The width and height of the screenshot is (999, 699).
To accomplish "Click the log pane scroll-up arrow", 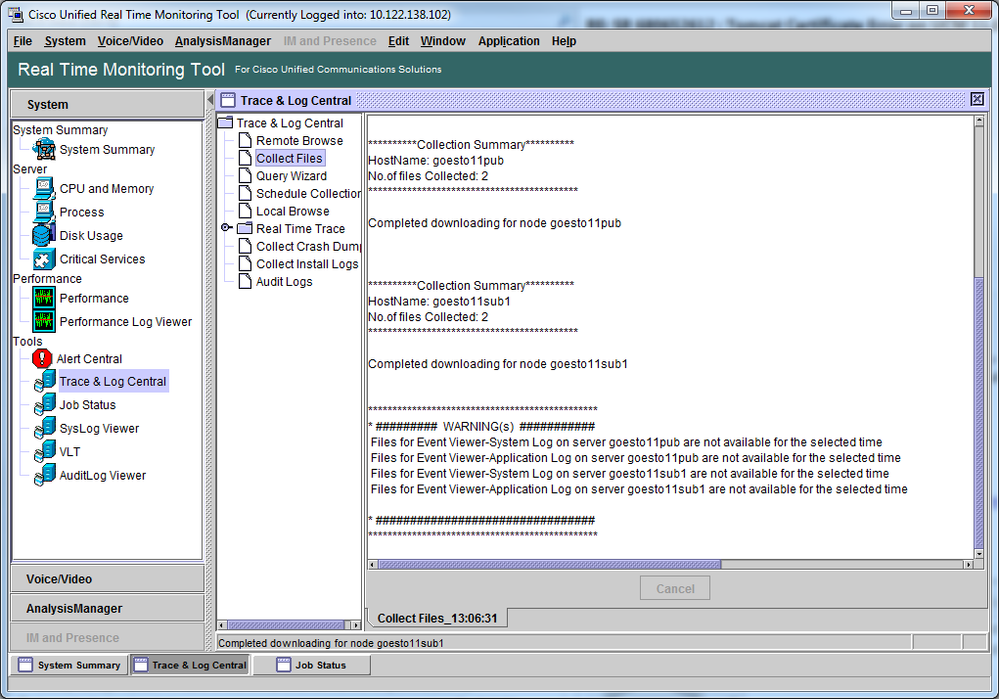I will click(979, 120).
